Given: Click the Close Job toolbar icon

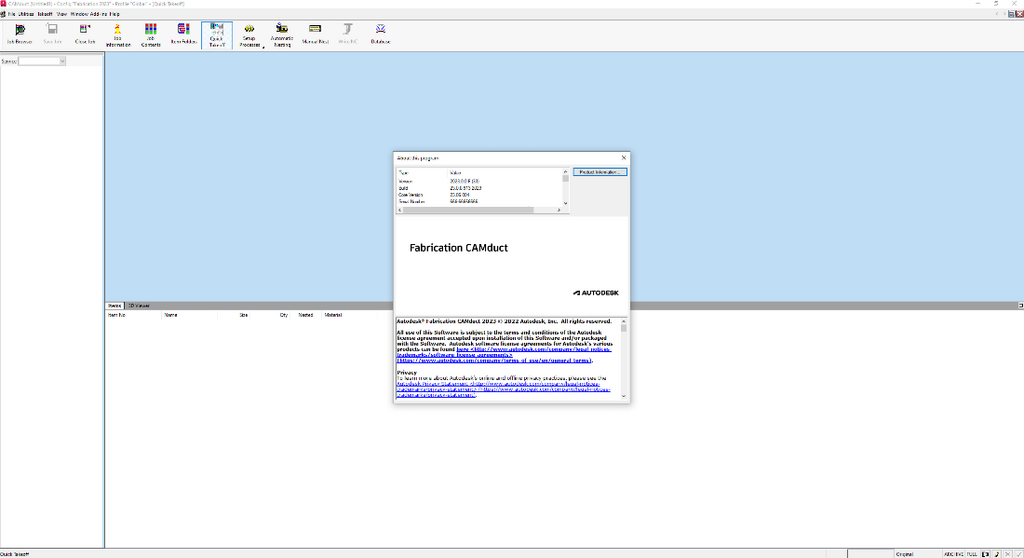Looking at the screenshot, I should click(x=85, y=35).
